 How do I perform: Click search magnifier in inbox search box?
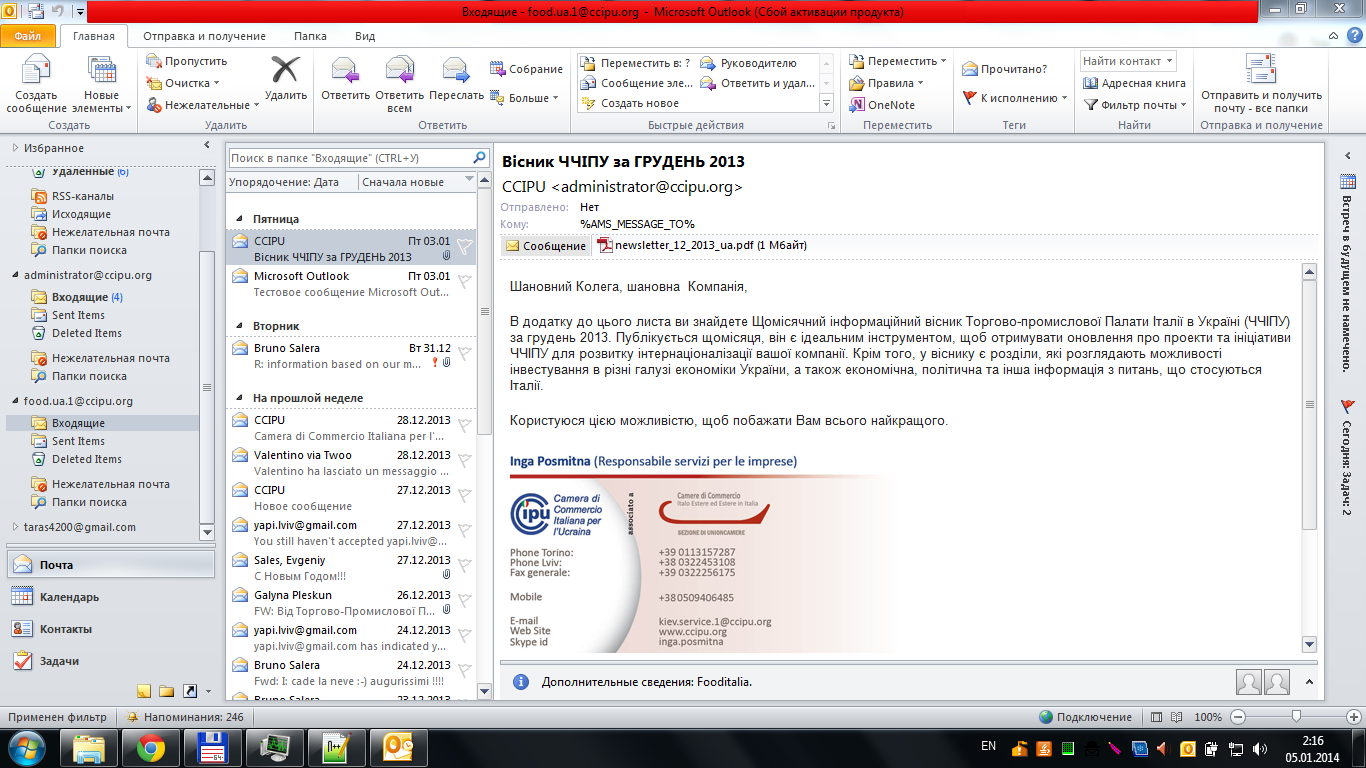pyautogui.click(x=479, y=158)
